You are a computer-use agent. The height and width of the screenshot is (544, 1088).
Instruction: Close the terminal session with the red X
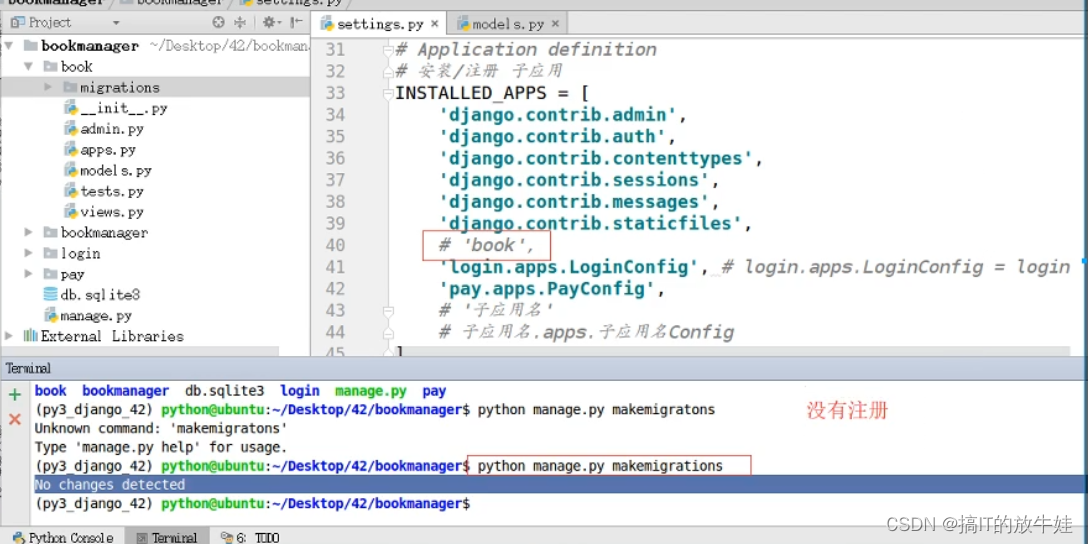click(15, 419)
